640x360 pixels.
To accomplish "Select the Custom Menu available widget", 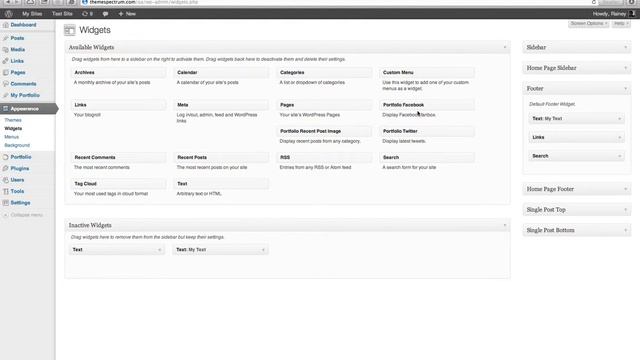I will (x=427, y=73).
